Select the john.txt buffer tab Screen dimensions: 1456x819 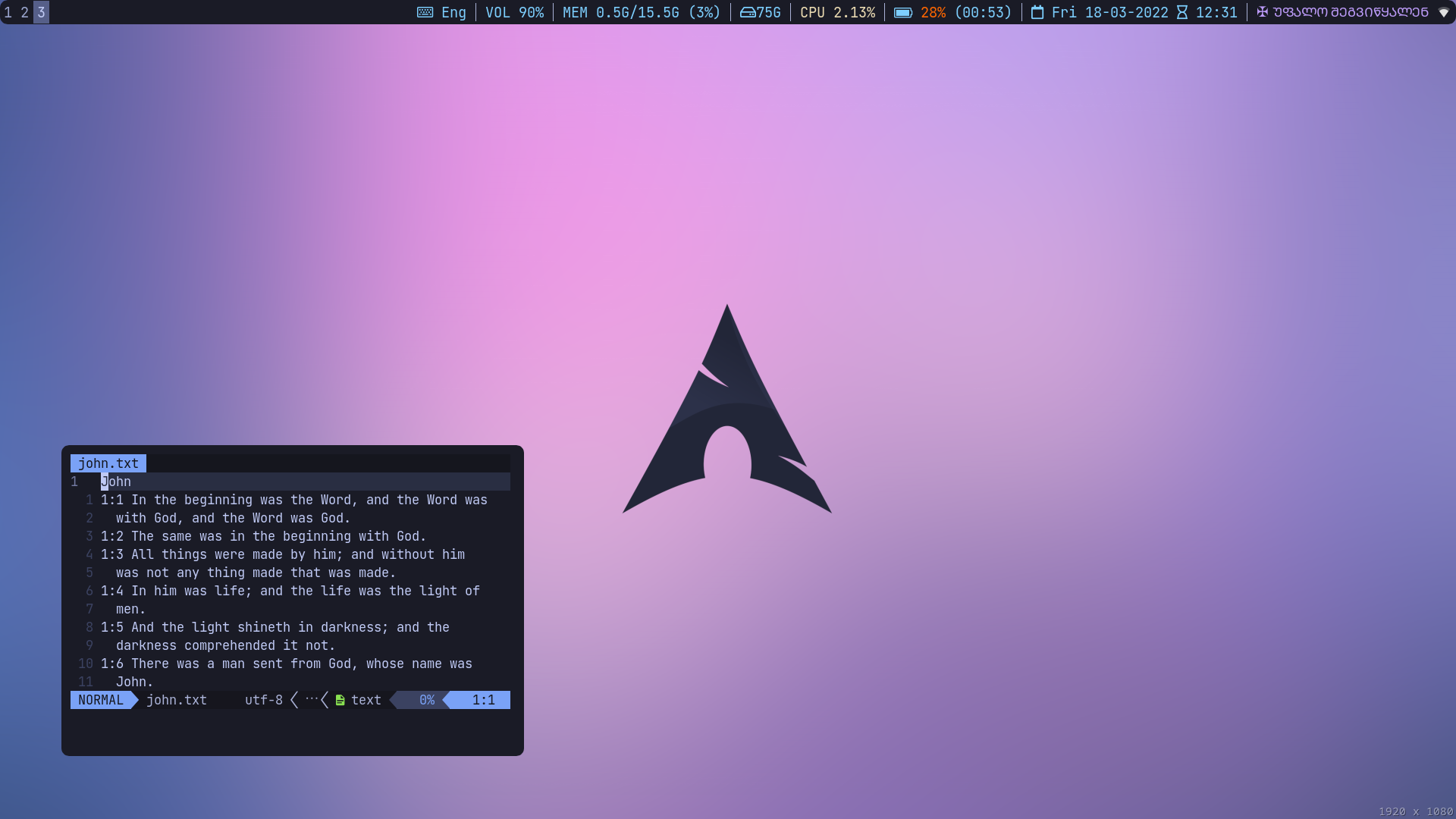tap(108, 463)
